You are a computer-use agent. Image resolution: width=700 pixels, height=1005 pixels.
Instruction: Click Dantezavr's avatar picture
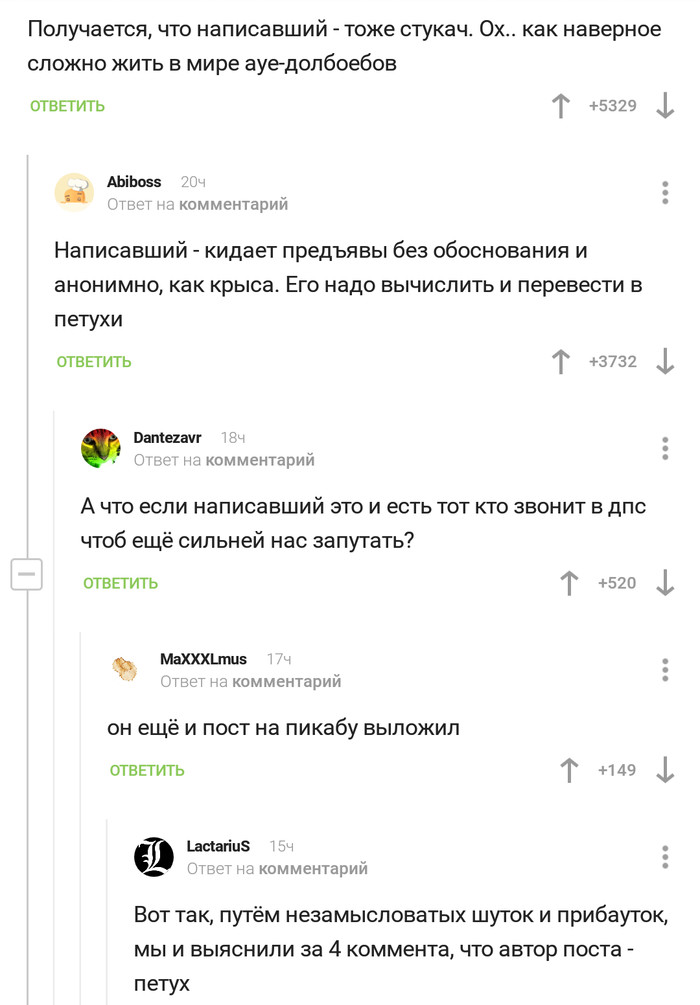pyautogui.click(x=101, y=448)
